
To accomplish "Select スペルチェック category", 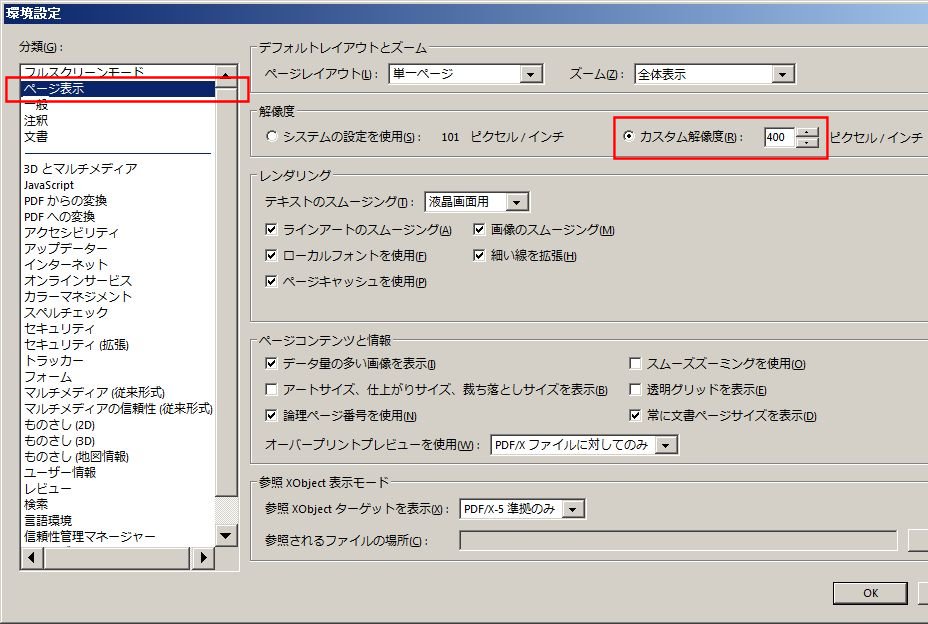I will [66, 313].
